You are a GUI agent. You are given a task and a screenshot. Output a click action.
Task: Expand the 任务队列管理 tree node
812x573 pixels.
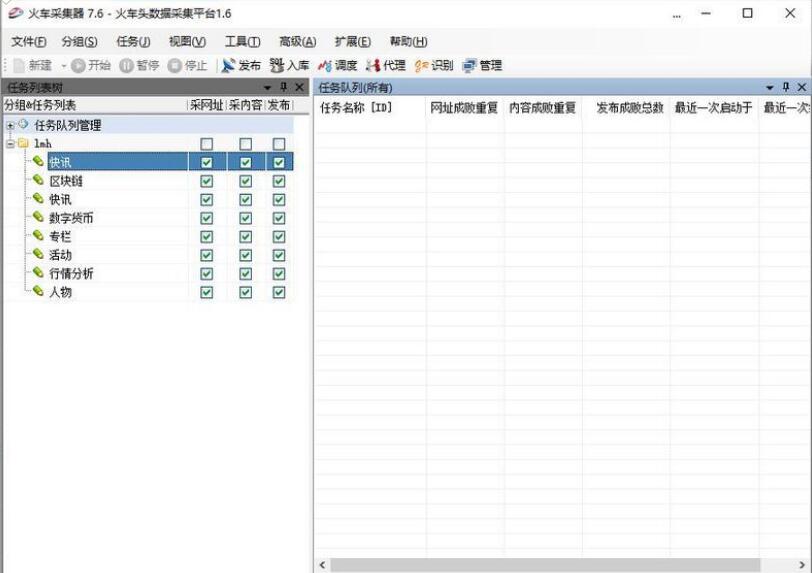pos(10,126)
